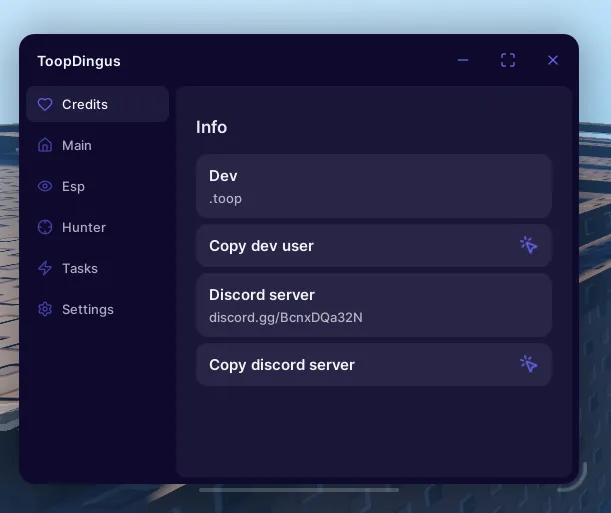
Task: Go to the Hunter tab
Action: click(x=97, y=227)
